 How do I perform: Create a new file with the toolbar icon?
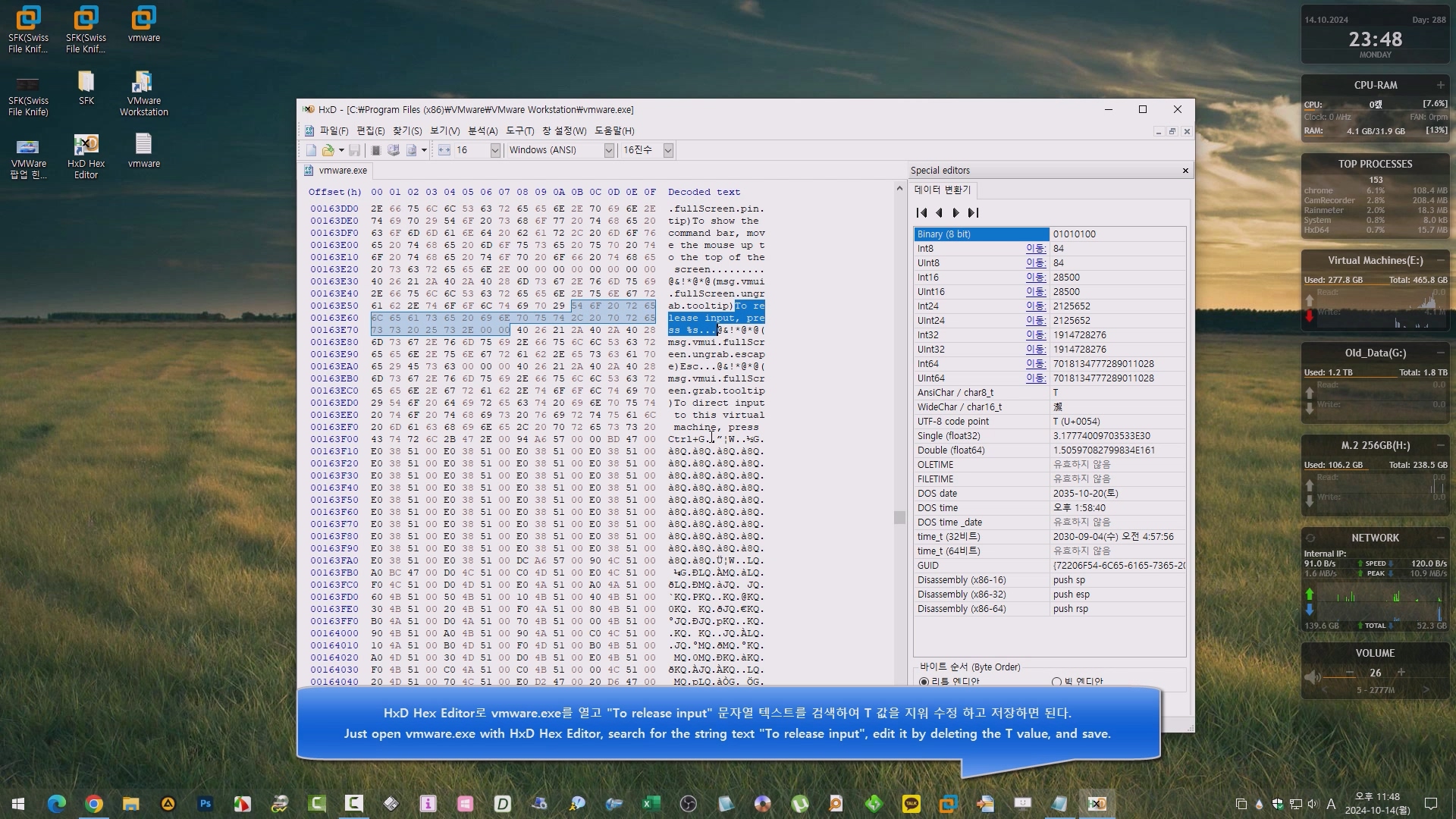(311, 150)
